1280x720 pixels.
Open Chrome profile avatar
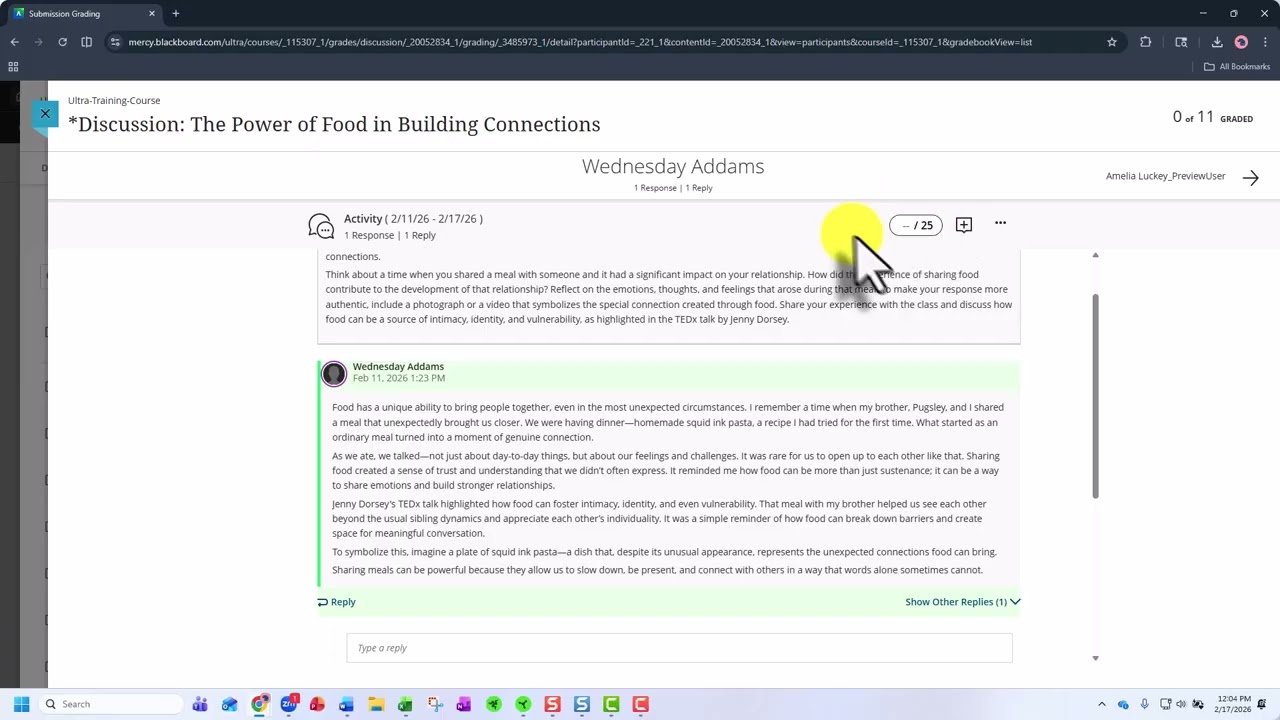[x=1241, y=42]
